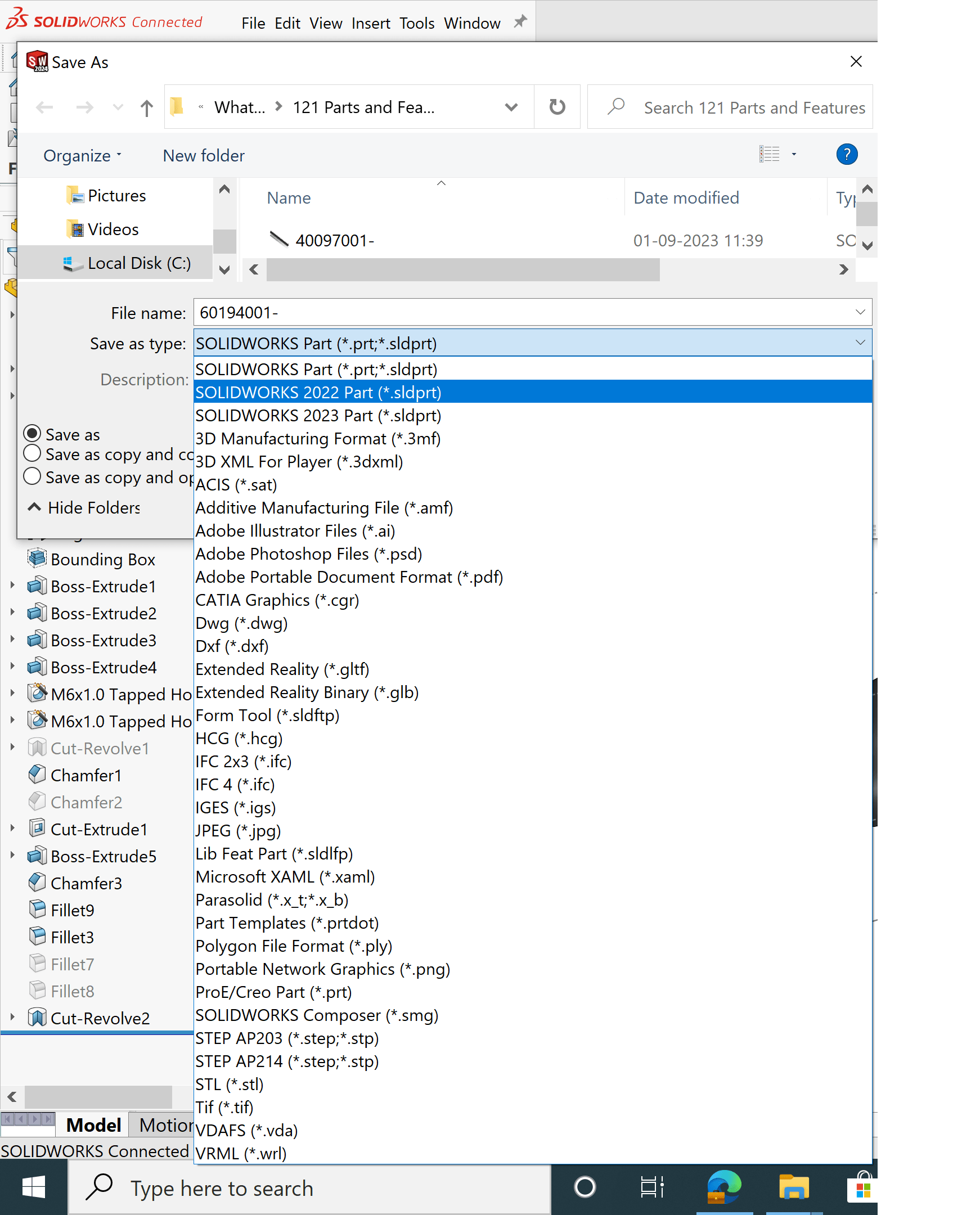Click the Boss-Extrude4 feature icon
980x1215 pixels.
click(37, 667)
